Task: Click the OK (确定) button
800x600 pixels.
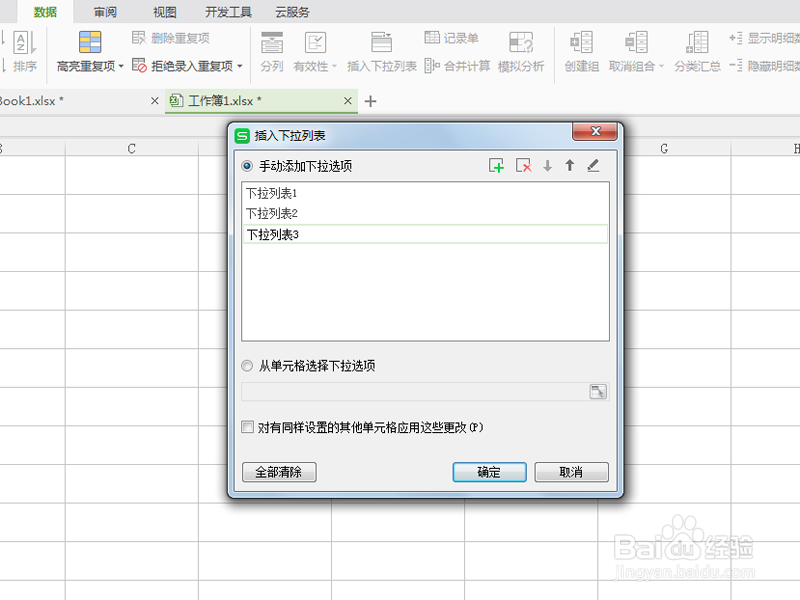Action: 489,472
